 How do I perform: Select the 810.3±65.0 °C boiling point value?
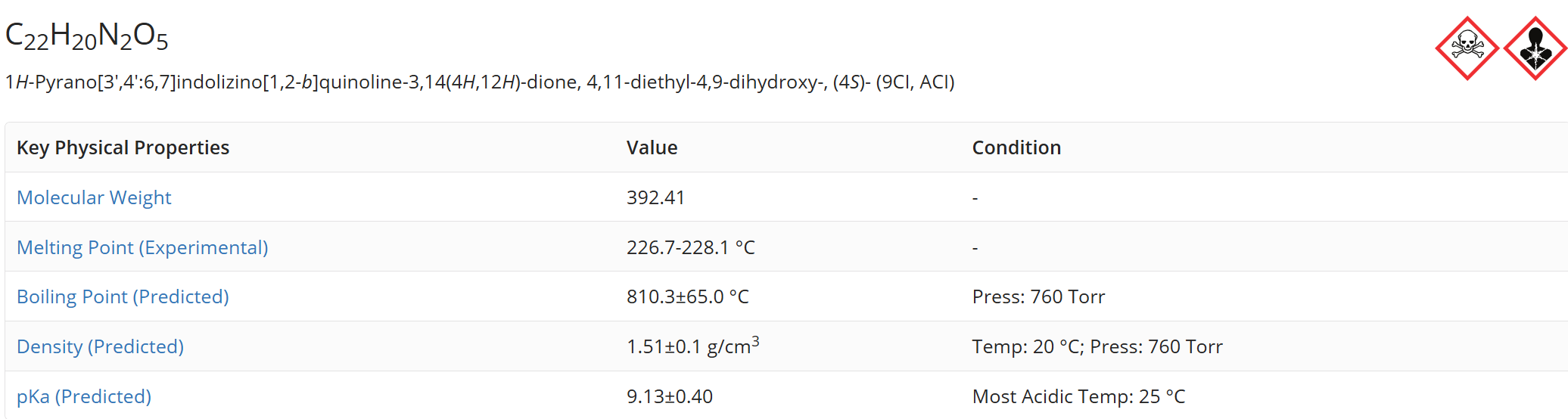pyautogui.click(x=688, y=296)
